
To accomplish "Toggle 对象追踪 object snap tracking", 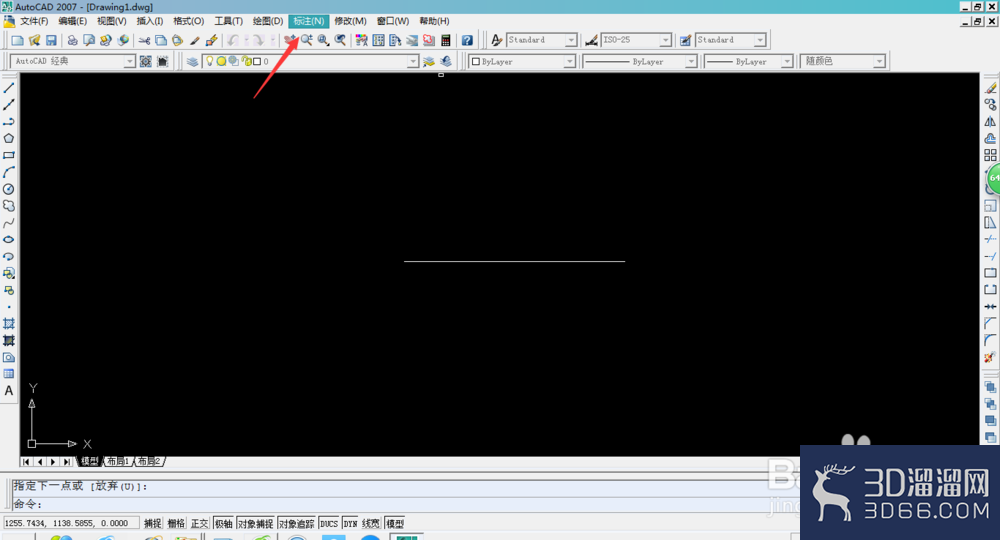I will coord(297,523).
